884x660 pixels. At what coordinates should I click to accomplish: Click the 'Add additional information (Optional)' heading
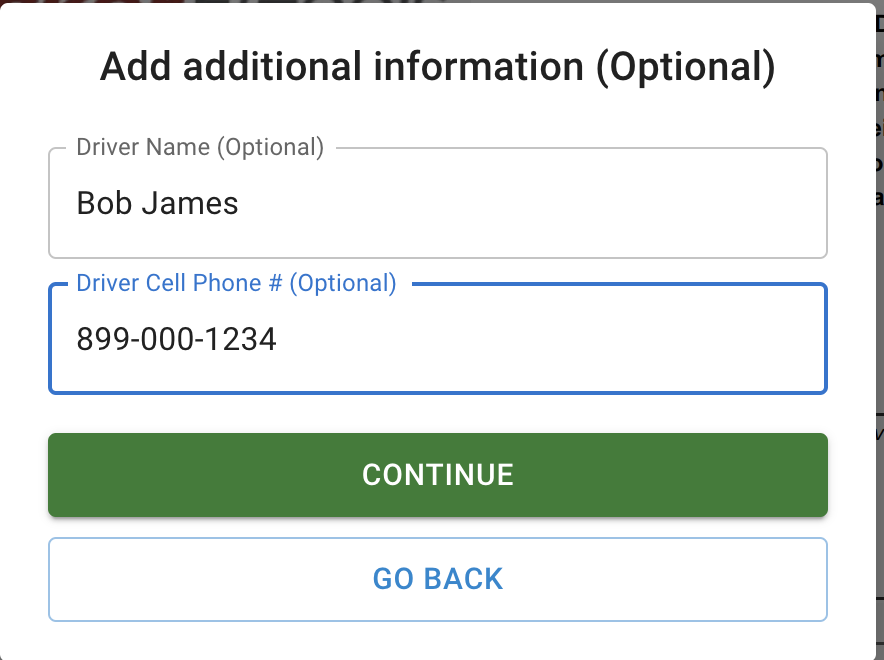(x=437, y=67)
